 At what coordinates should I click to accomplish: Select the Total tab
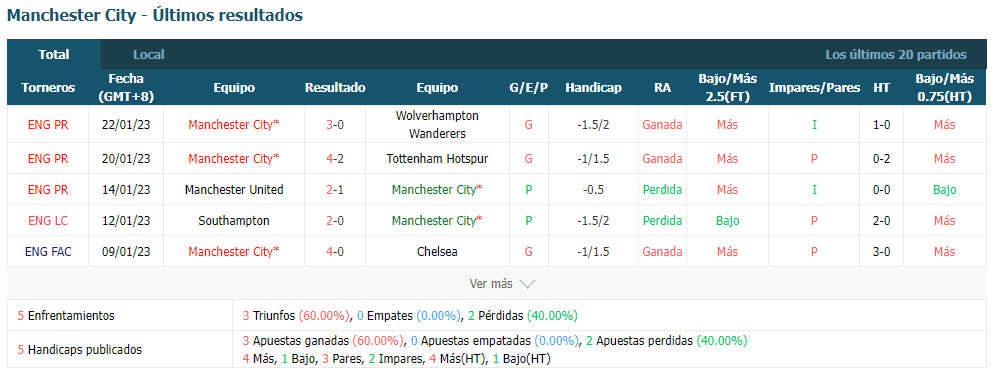pos(54,55)
